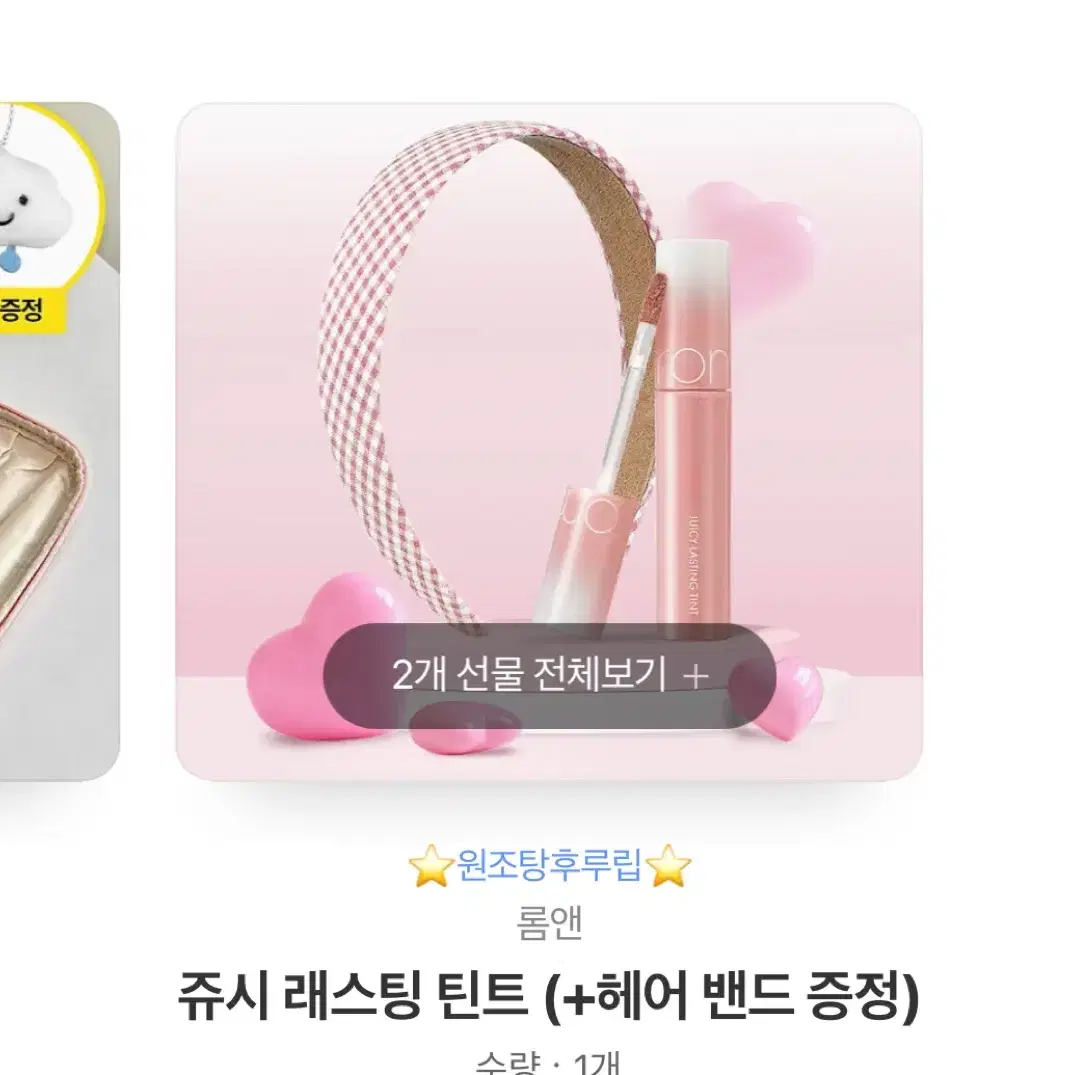
Task: Tap the 수량 1개 quantity text
Action: point(548,1063)
